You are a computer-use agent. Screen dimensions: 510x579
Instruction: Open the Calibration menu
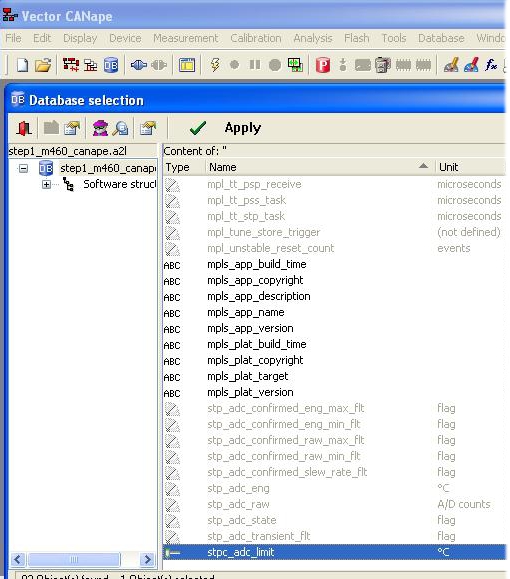coord(256,38)
